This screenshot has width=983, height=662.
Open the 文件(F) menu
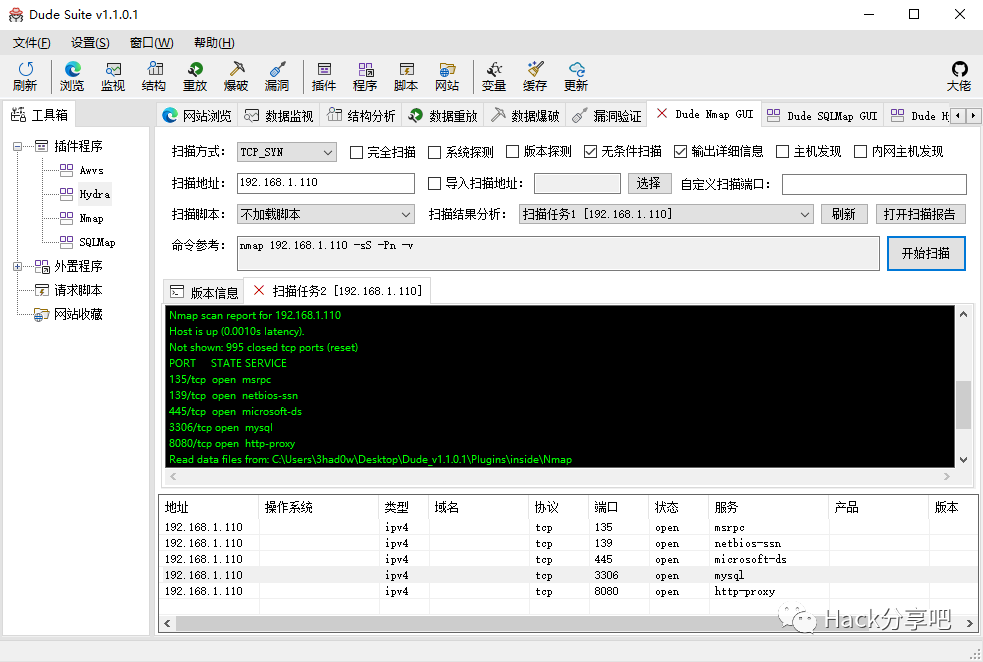tap(31, 43)
